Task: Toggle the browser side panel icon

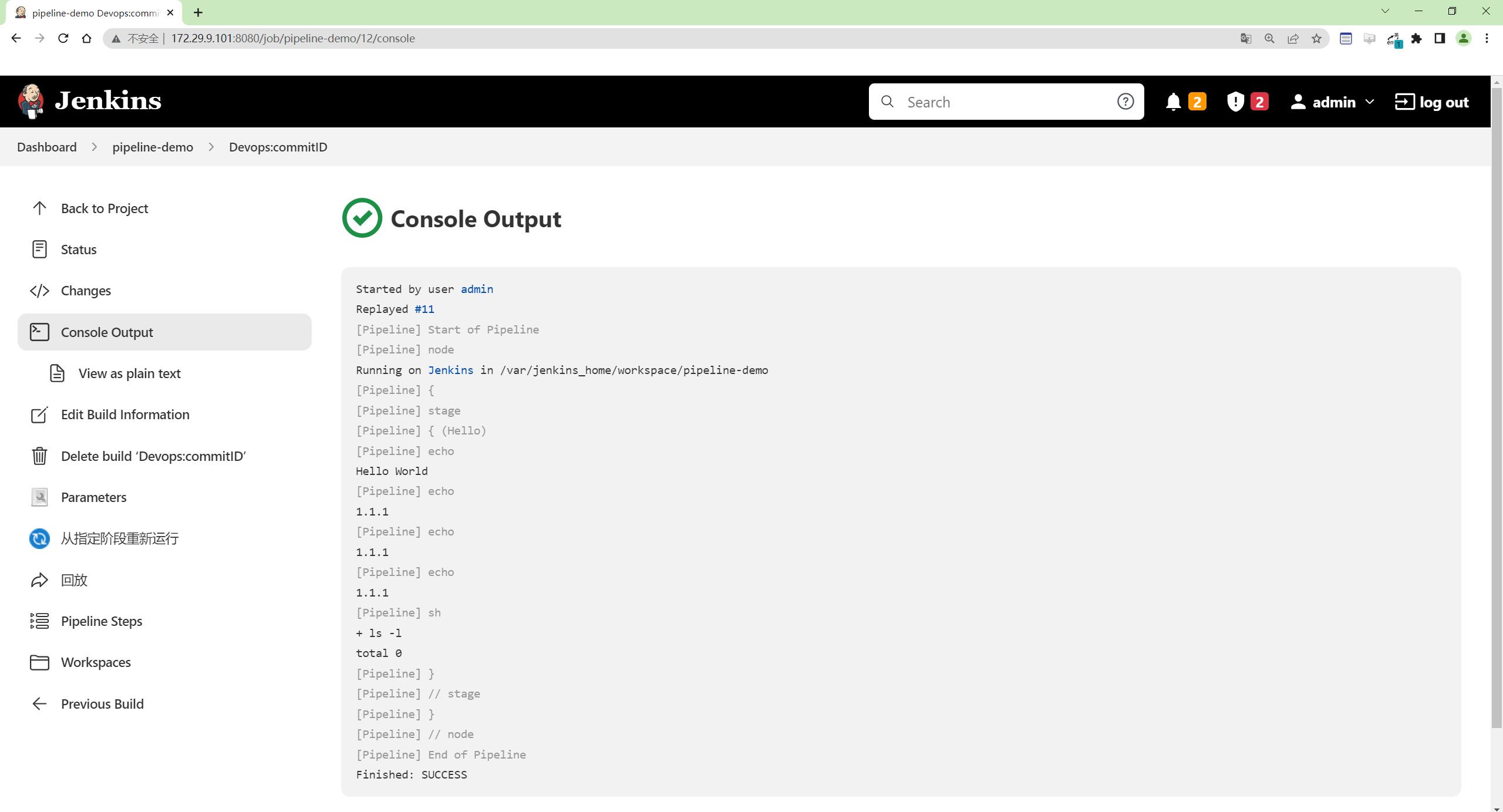Action: (x=1440, y=39)
